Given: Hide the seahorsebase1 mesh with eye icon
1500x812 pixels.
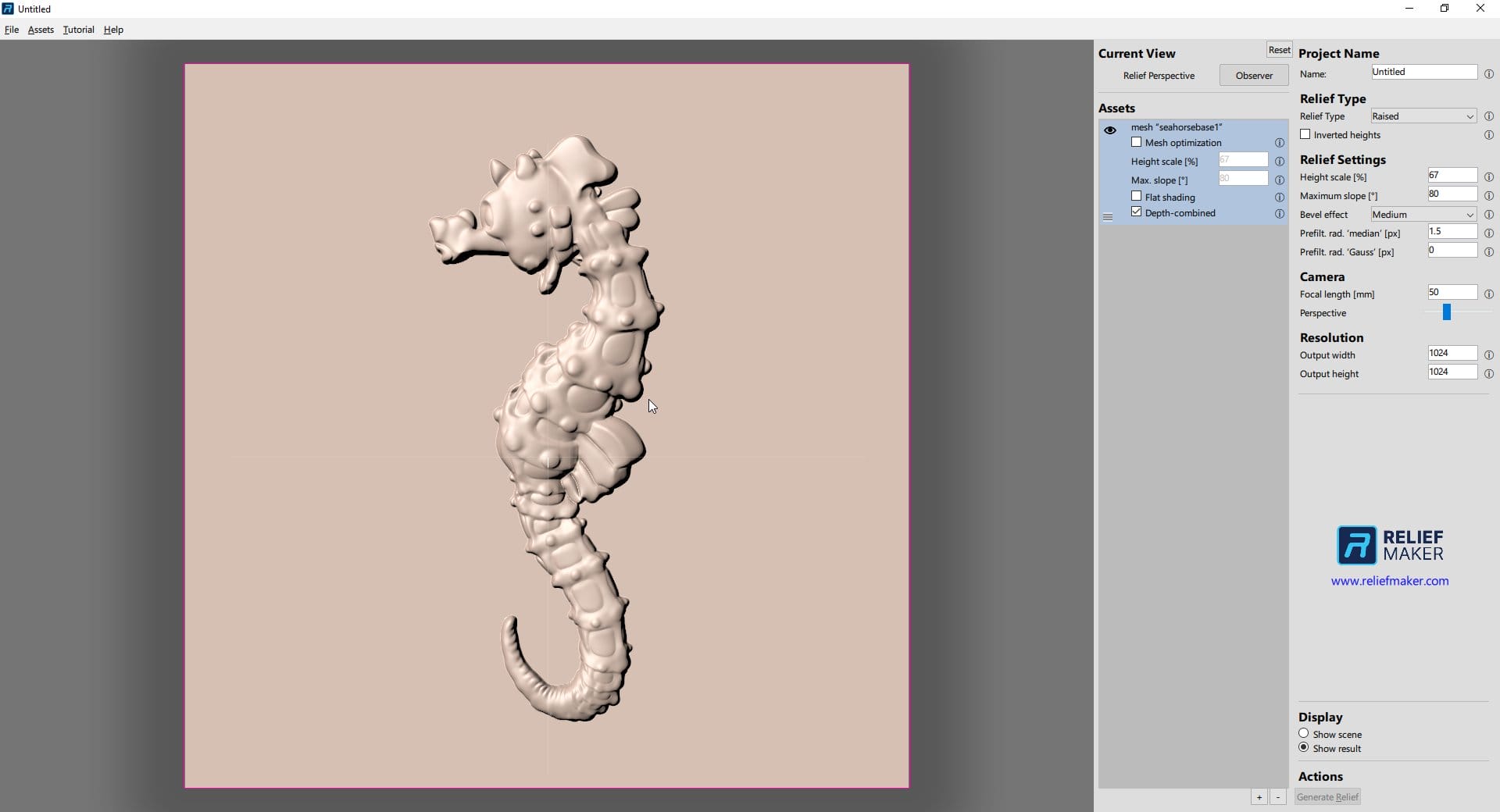Looking at the screenshot, I should coord(1109,130).
